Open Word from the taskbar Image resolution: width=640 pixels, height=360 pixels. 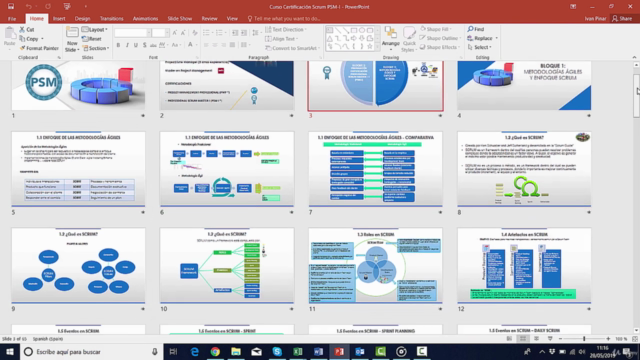pyautogui.click(x=318, y=351)
